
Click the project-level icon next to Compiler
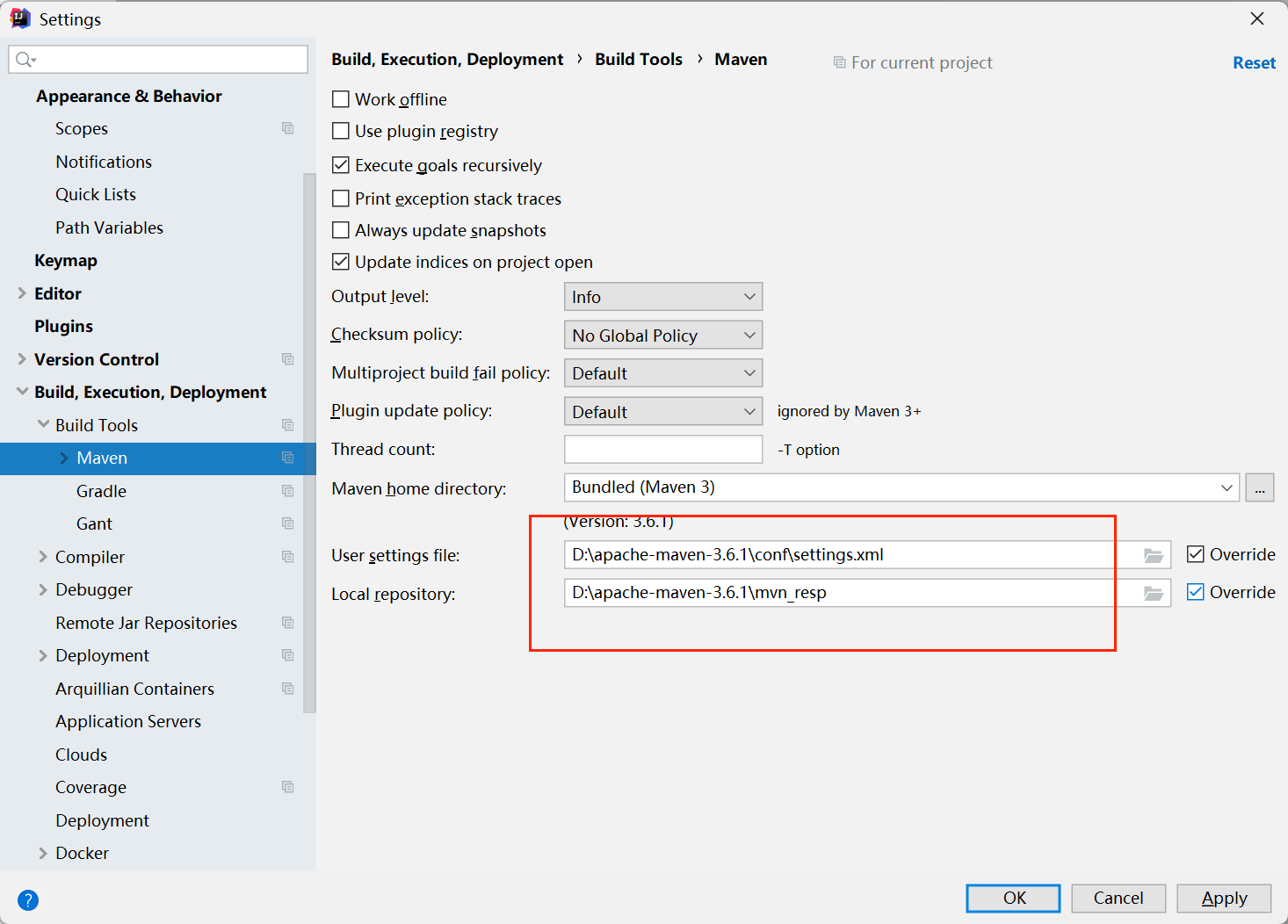click(287, 557)
